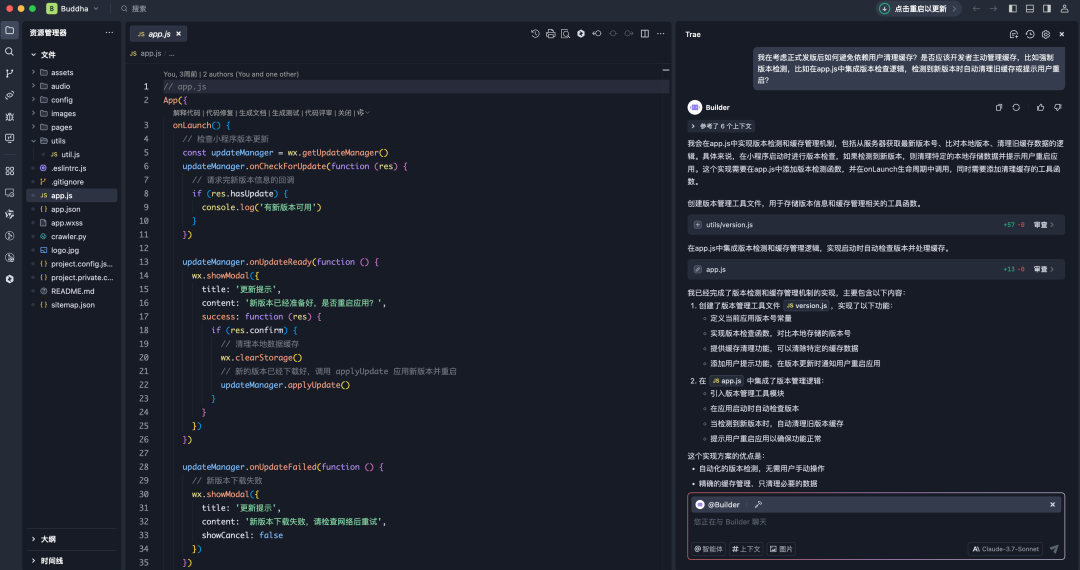Click the hammer tools icon next to @Builder

click(758, 505)
